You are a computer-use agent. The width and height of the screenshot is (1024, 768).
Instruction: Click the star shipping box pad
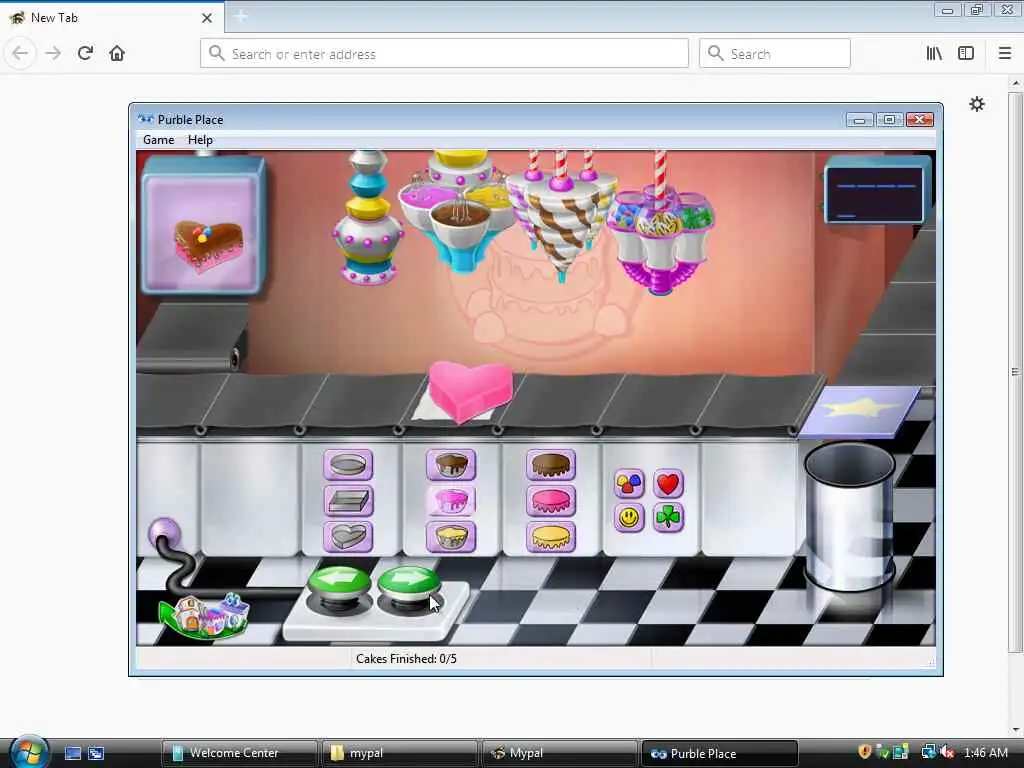(859, 411)
